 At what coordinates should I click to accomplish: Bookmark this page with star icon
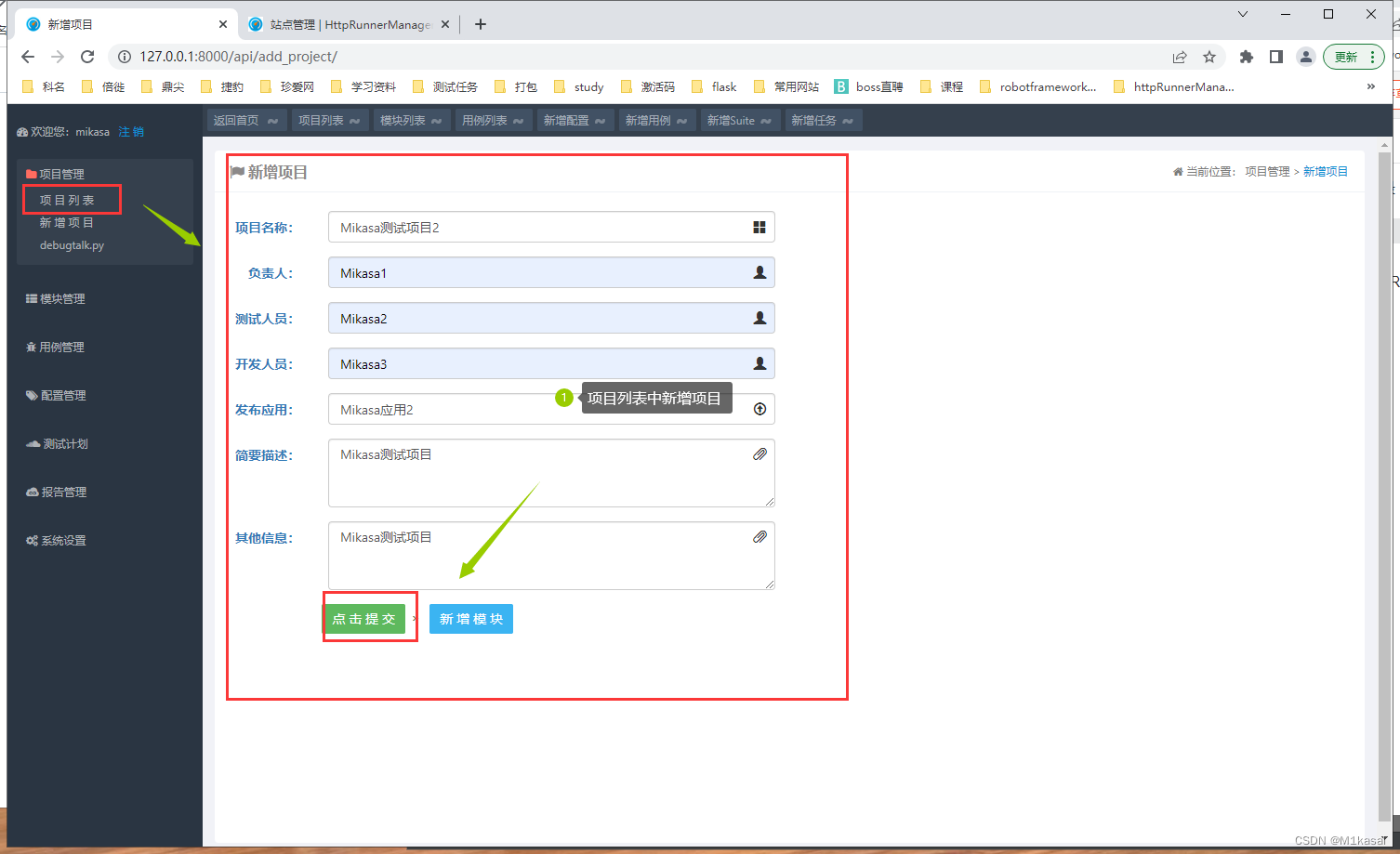pyautogui.click(x=1209, y=57)
